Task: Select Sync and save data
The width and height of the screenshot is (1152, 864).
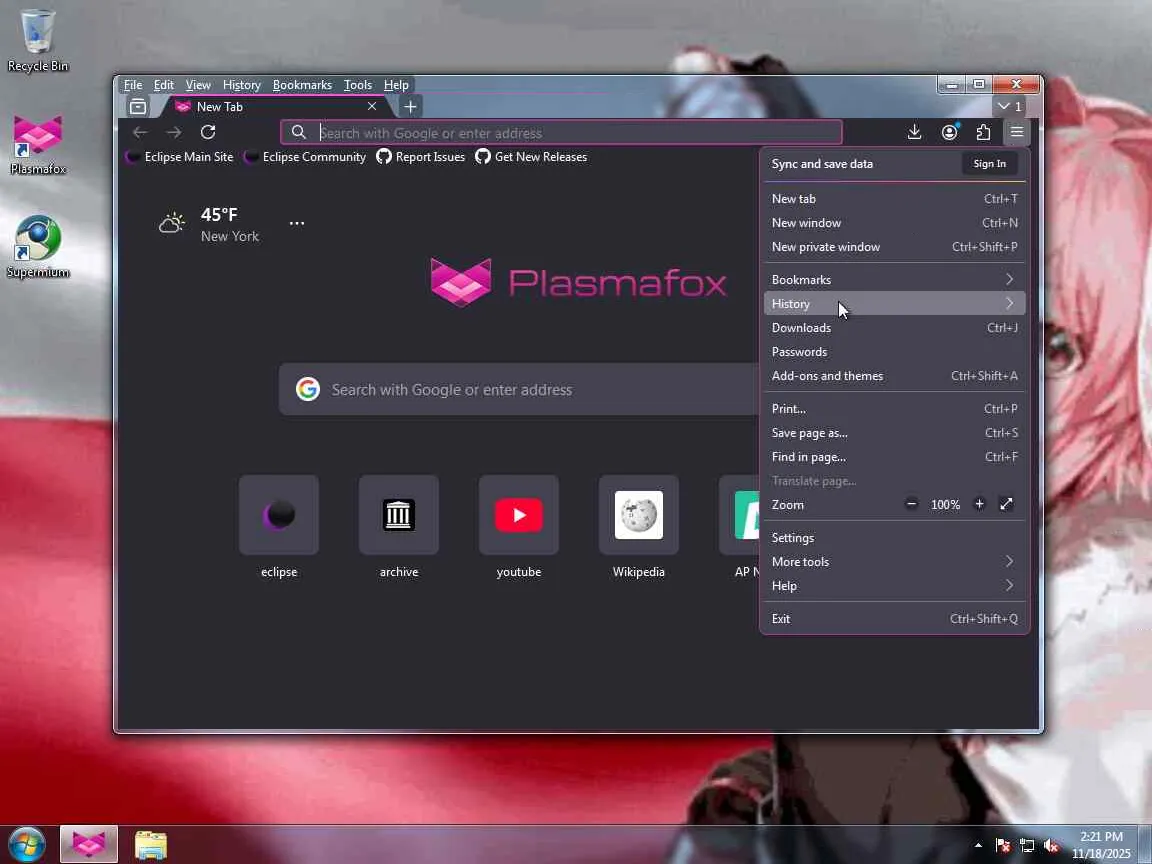Action: [x=822, y=164]
